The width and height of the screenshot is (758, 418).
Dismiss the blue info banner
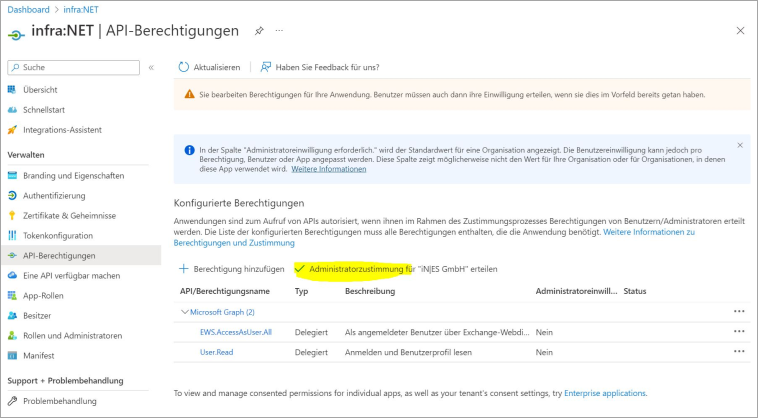point(740,145)
